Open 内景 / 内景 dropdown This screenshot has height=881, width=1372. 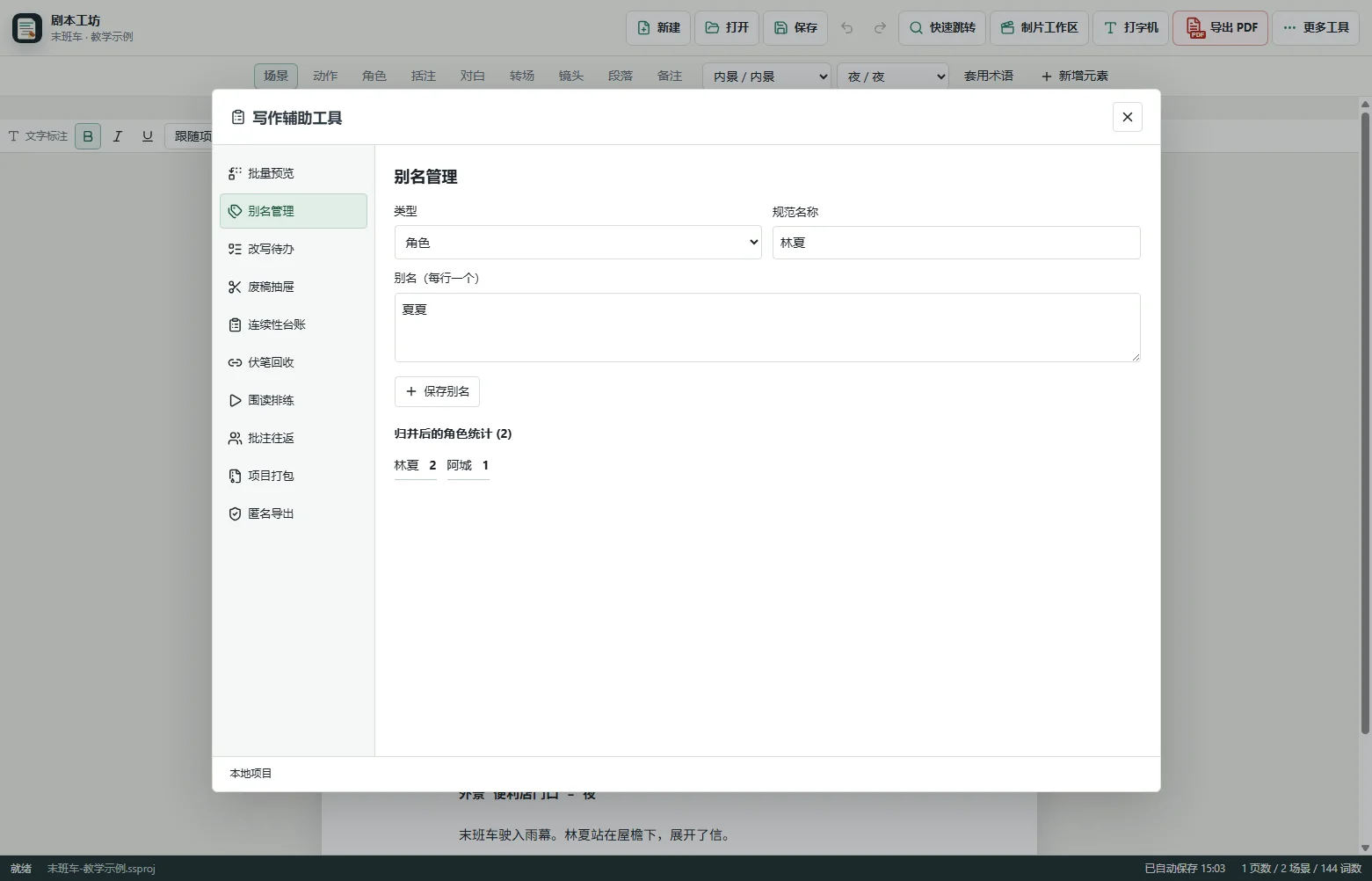(x=767, y=76)
